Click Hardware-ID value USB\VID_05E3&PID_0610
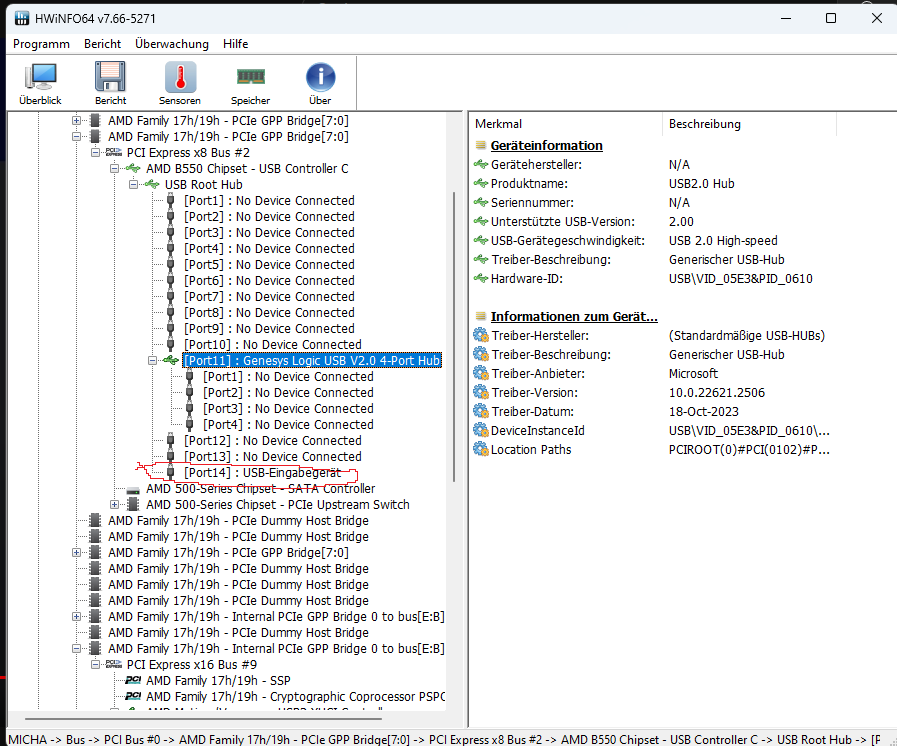This screenshot has height=746, width=897. coord(740,279)
